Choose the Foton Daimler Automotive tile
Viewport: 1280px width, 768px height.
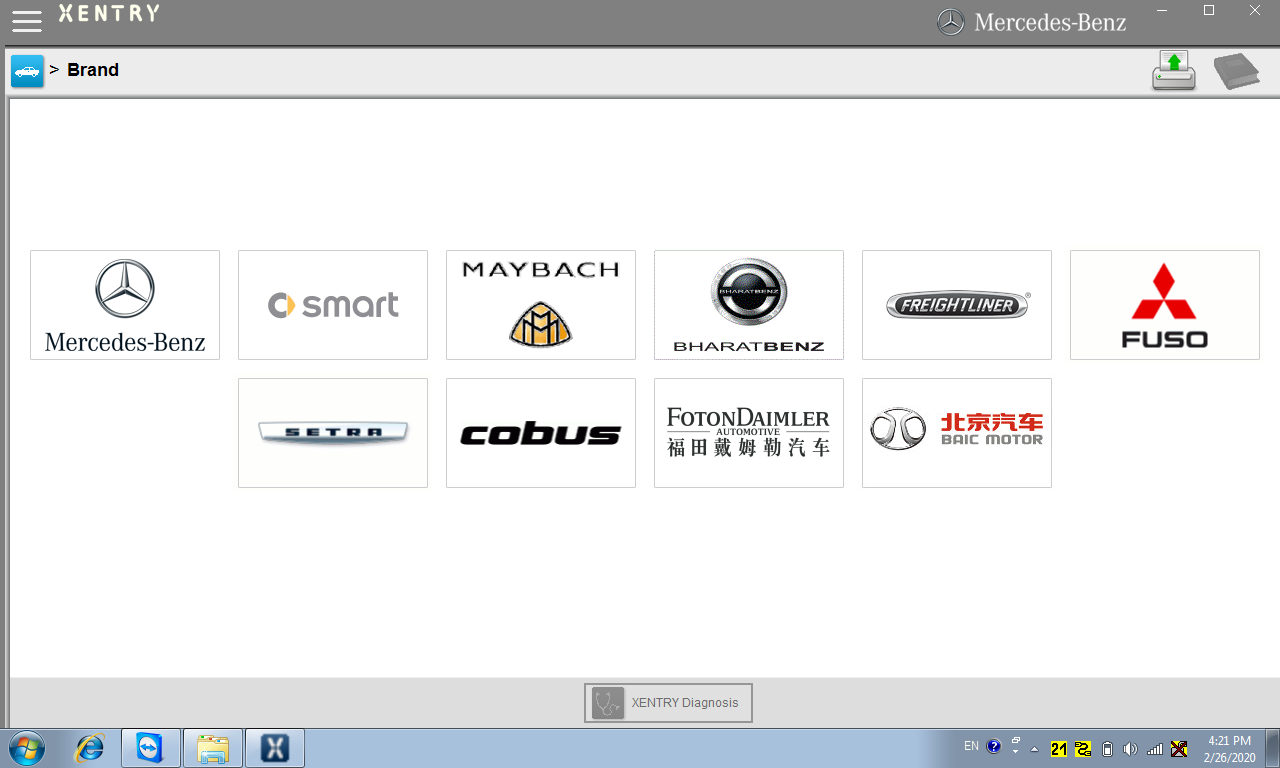[x=749, y=433]
